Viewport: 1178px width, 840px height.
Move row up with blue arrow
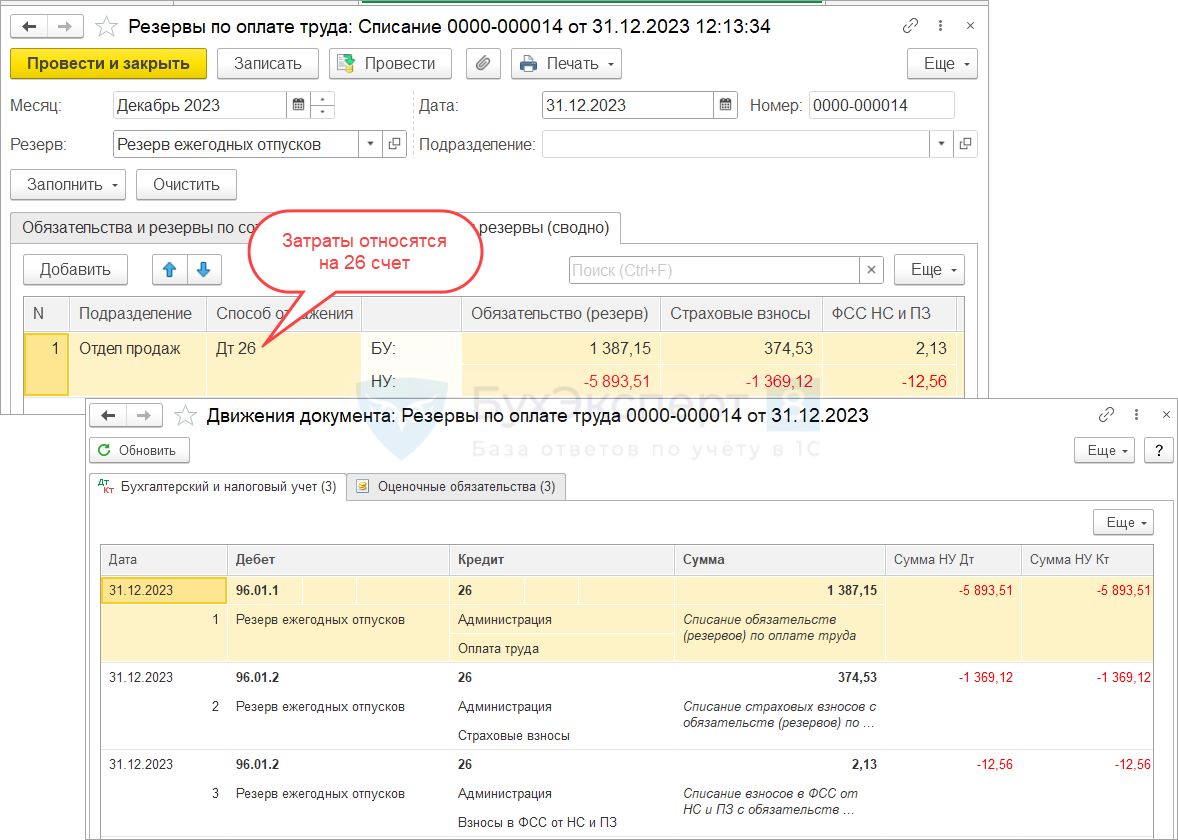(x=168, y=269)
